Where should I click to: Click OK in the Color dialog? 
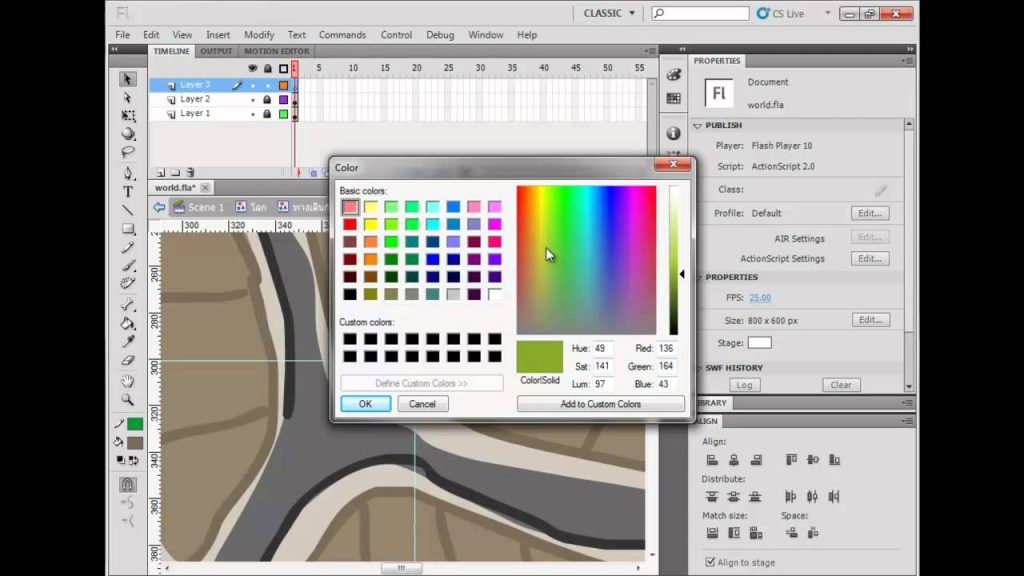(x=366, y=404)
